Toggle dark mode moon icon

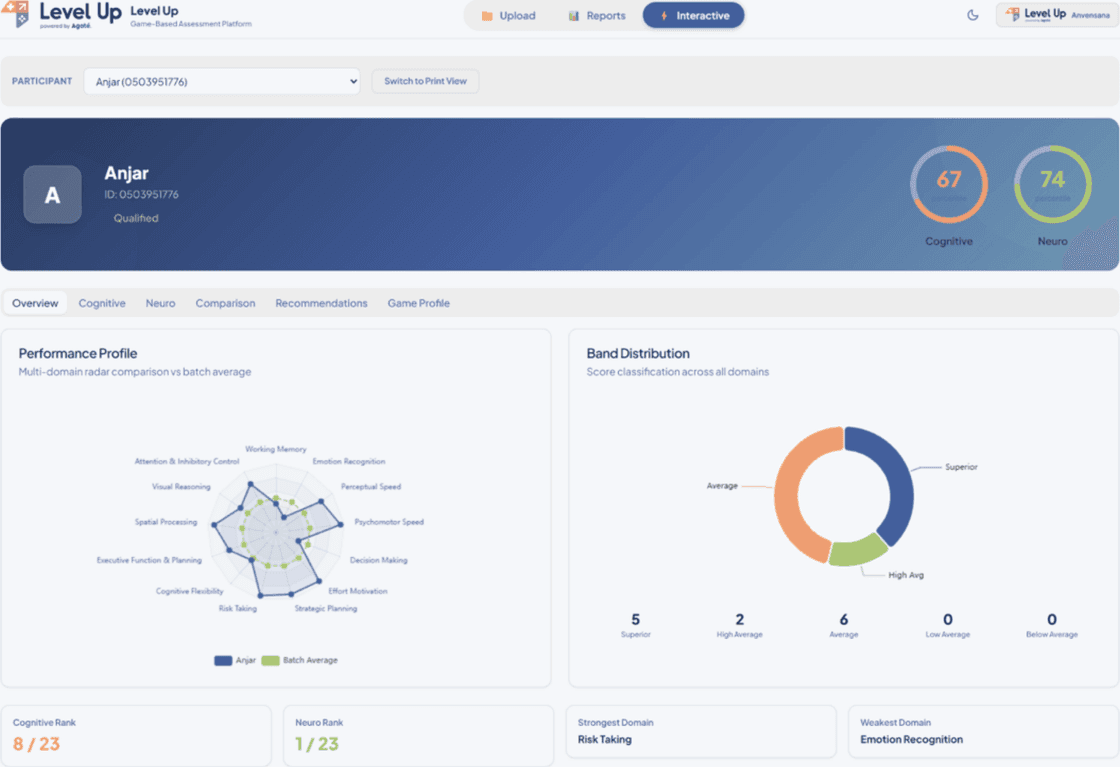tap(972, 15)
